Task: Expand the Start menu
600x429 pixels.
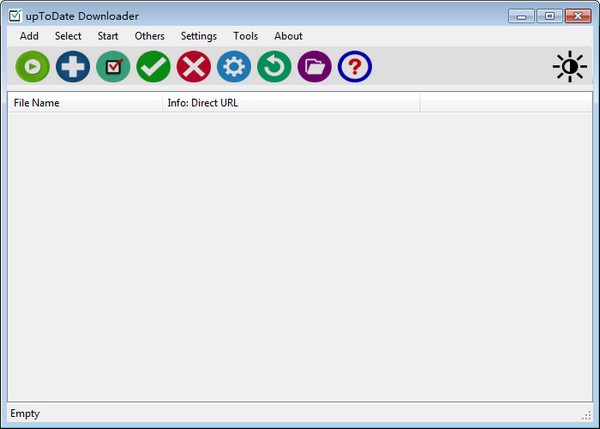Action: 108,36
